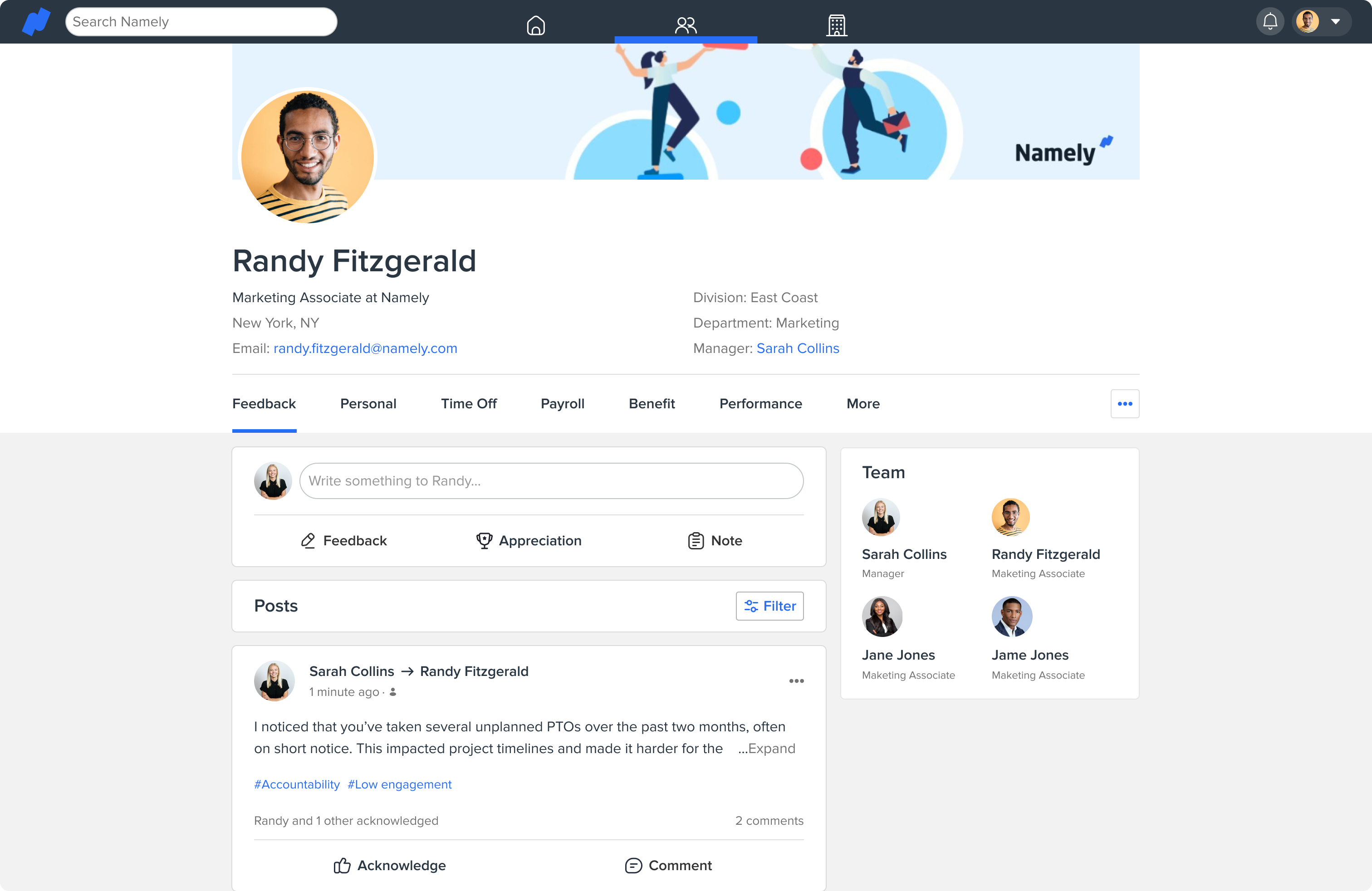Click the Appreciation trophy icon
Viewport: 1372px width, 891px height.
[484, 540]
